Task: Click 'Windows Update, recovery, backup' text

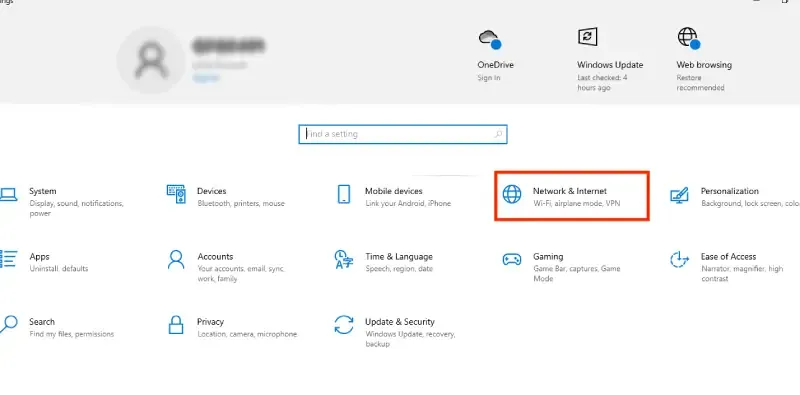Action: point(410,339)
